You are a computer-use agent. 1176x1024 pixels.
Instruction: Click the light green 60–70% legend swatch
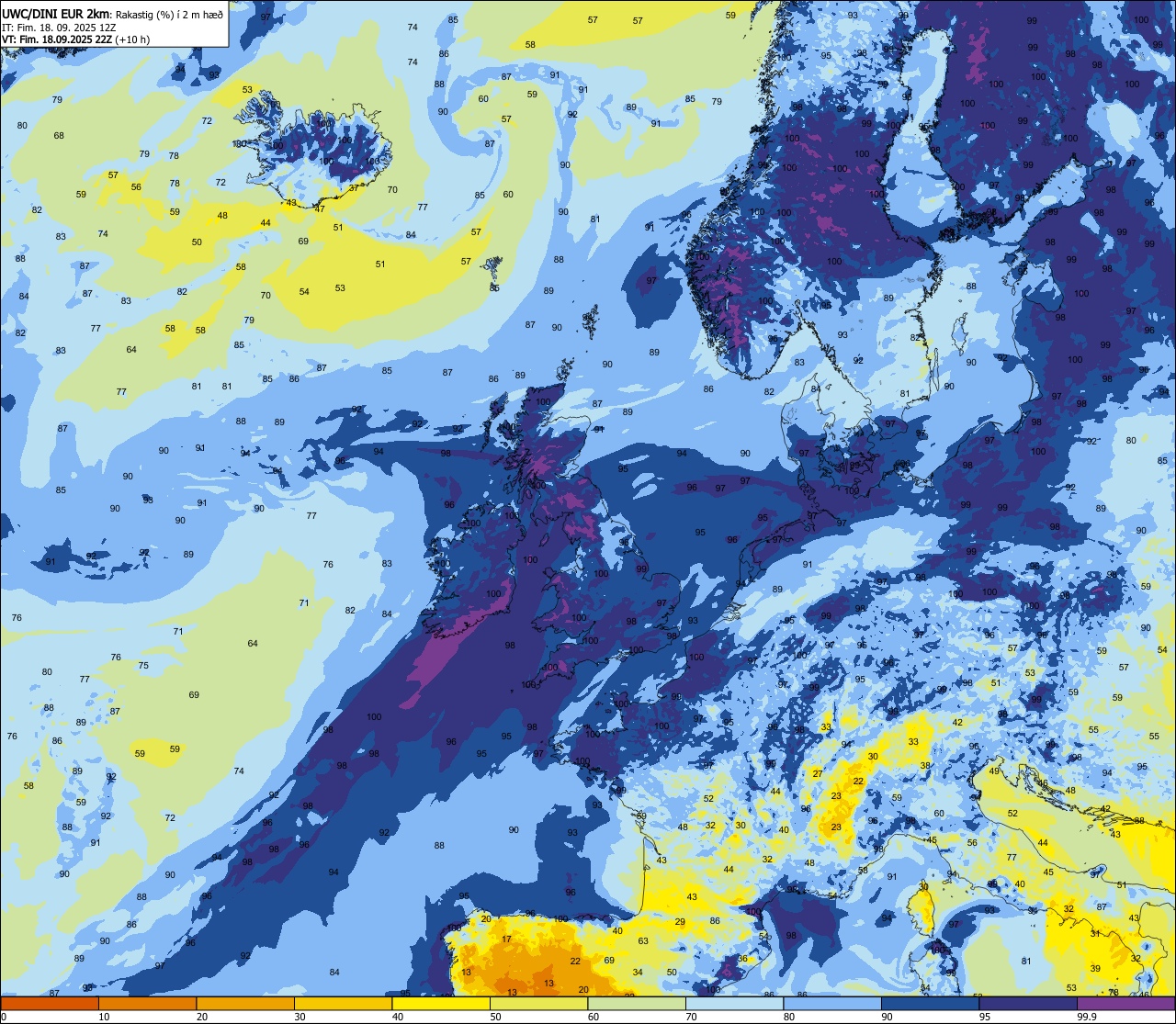coord(637,1003)
